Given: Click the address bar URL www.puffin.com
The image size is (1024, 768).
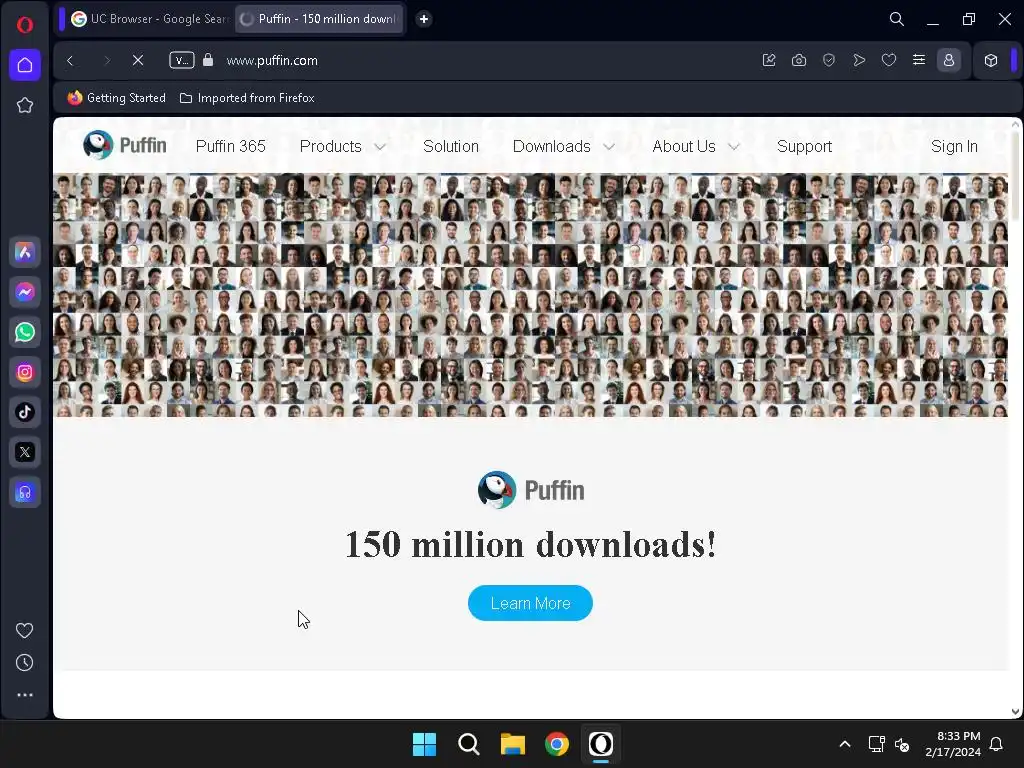Looking at the screenshot, I should click(x=272, y=61).
